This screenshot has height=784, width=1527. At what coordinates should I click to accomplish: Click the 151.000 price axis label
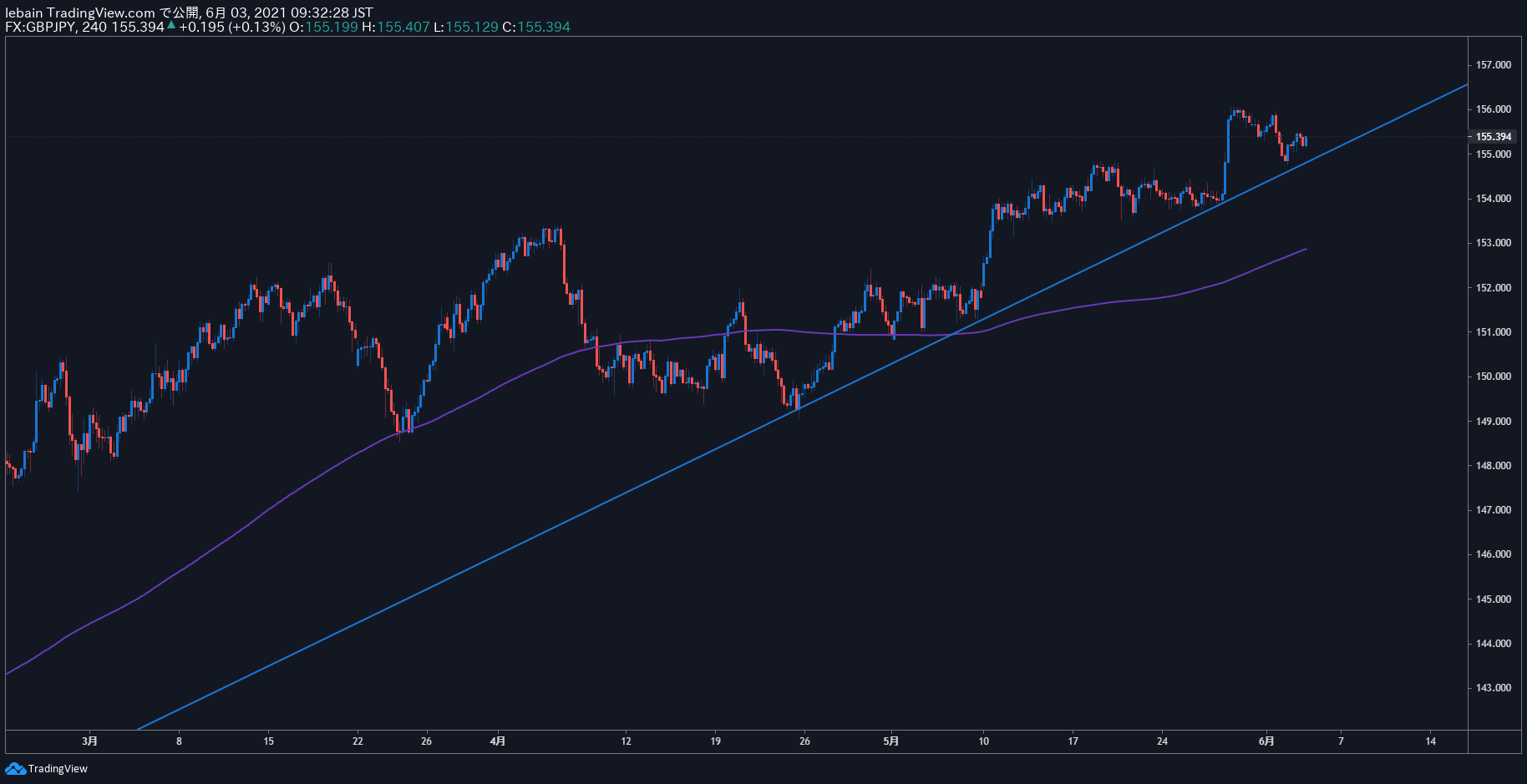[1494, 332]
